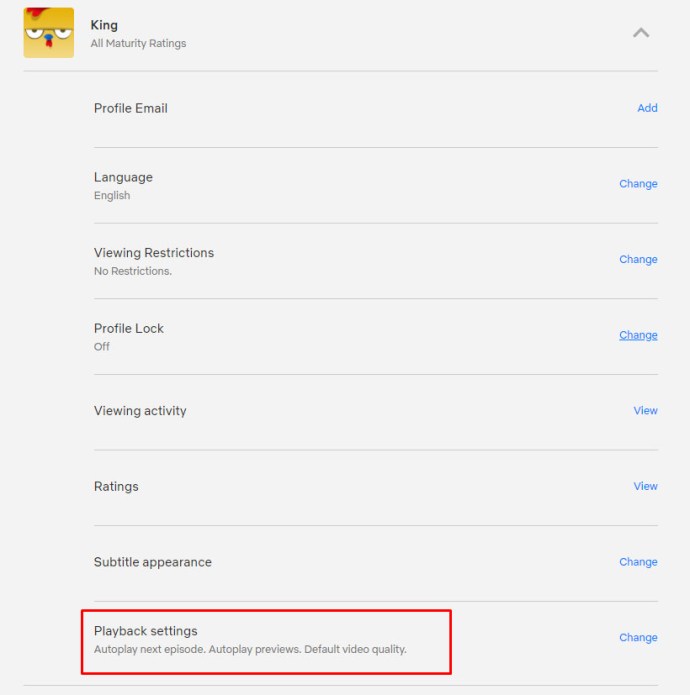Click the Profile Email row label
Viewport: 690px width, 695px height.
pyautogui.click(x=130, y=108)
